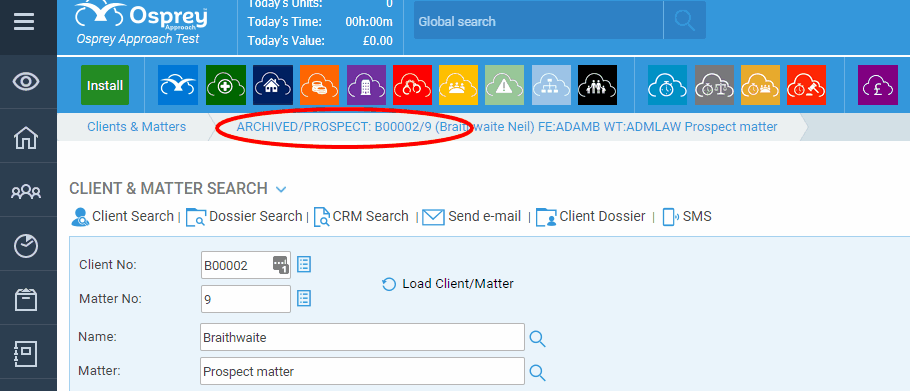The image size is (910, 391).
Task: Open Client Search
Action: pos(122,216)
